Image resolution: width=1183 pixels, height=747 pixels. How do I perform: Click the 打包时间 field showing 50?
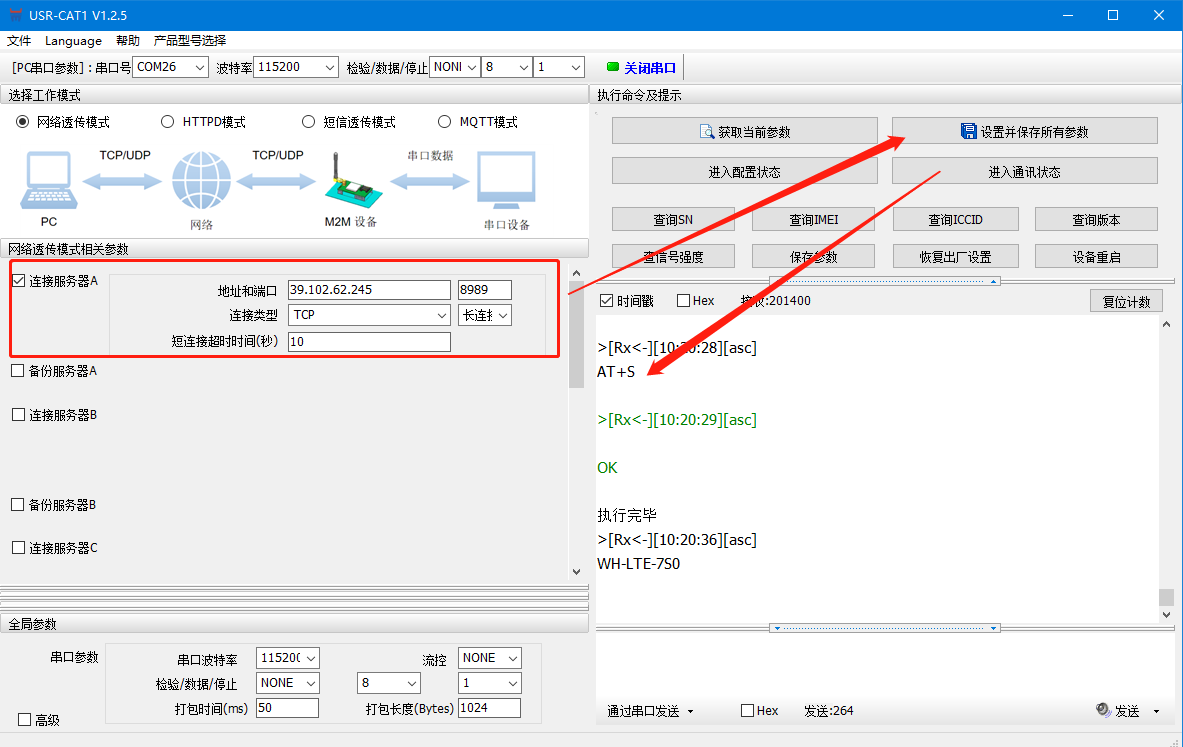[x=287, y=708]
